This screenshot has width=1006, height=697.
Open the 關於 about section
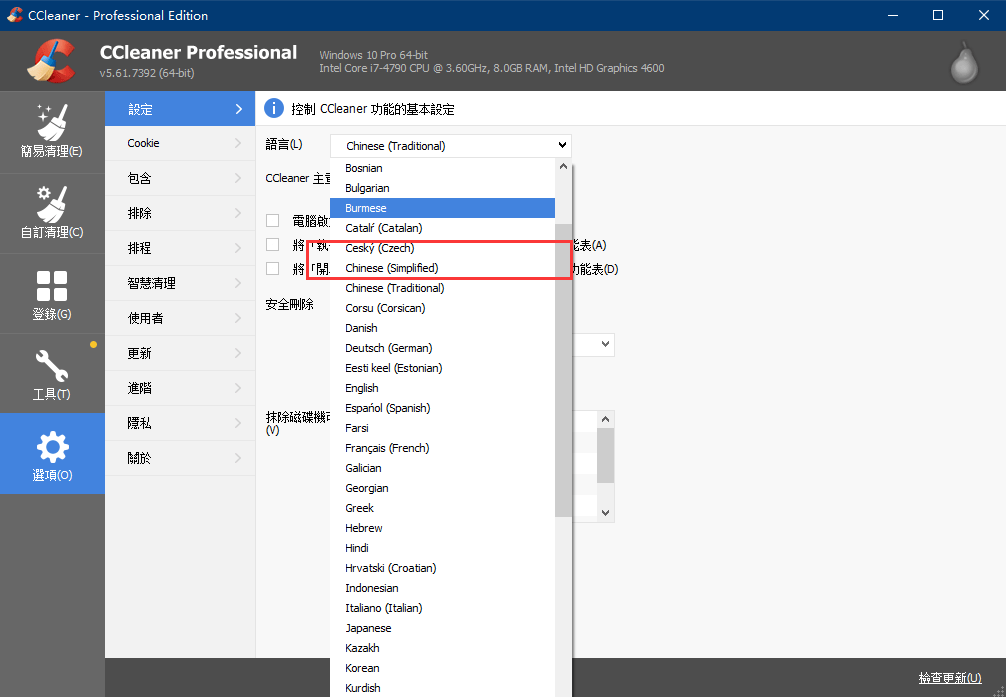[x=180, y=458]
